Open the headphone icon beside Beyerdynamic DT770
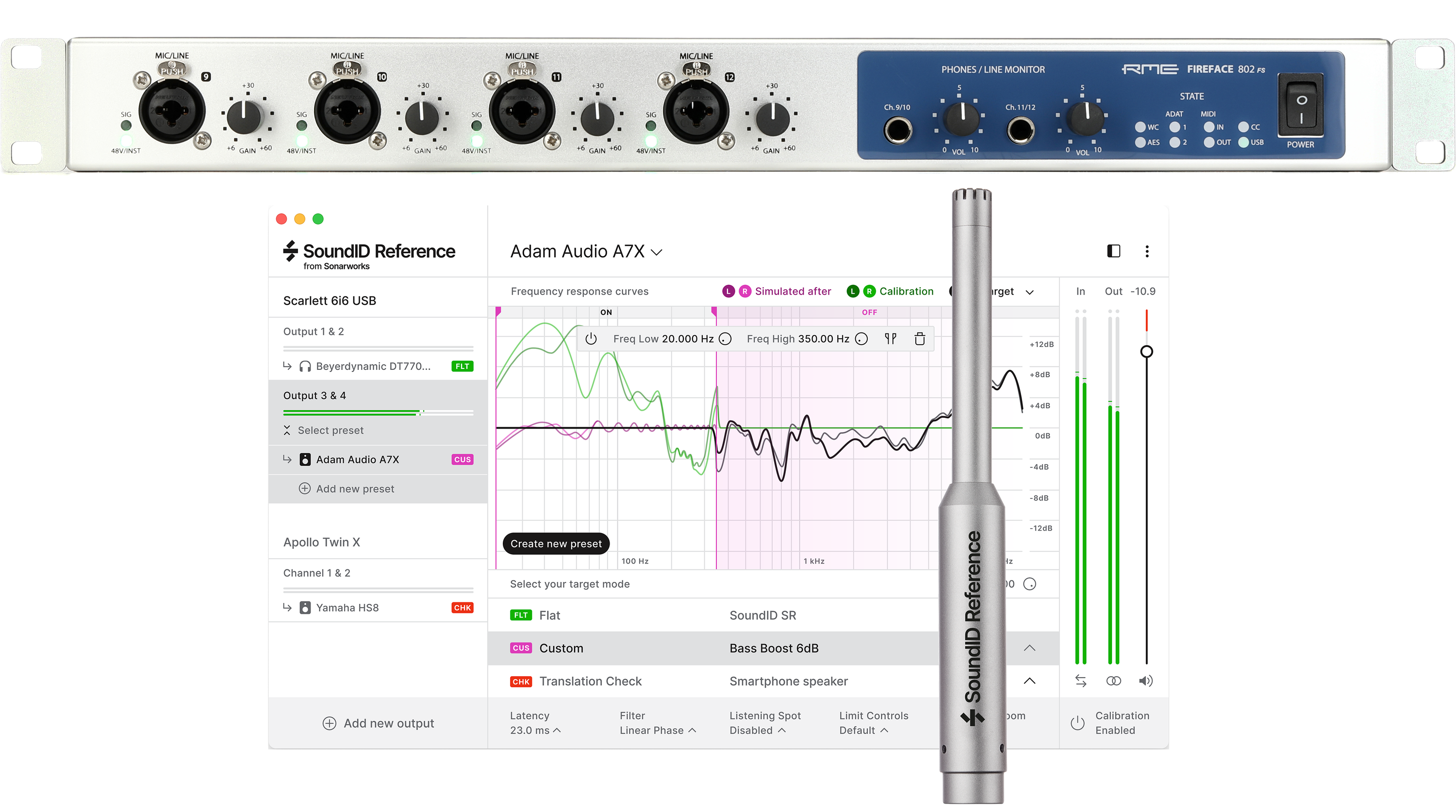Image resolution: width=1456 pixels, height=812 pixels. pyautogui.click(x=306, y=366)
